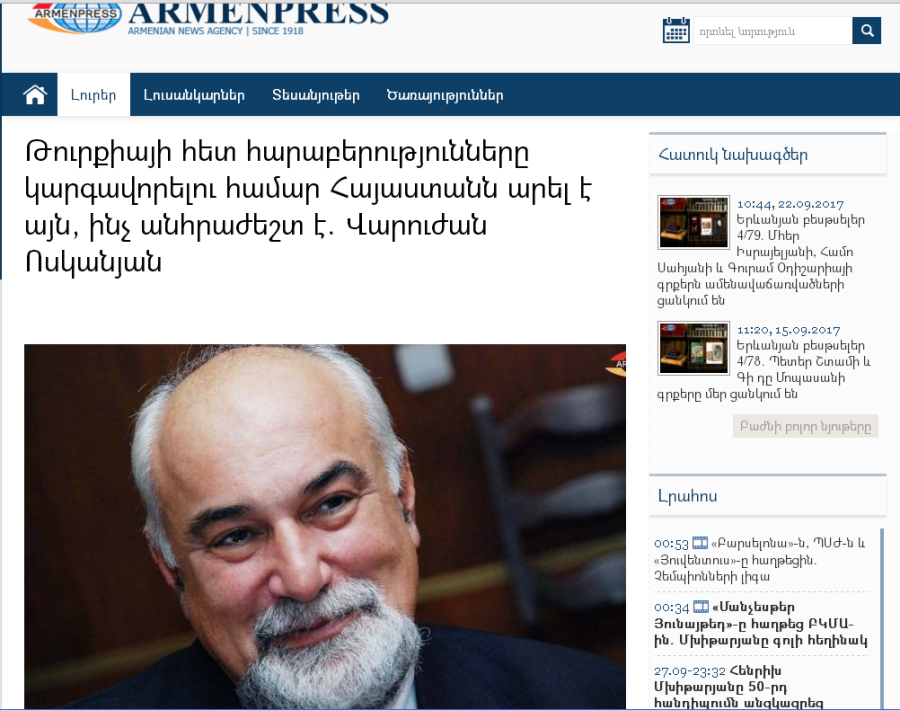Viewport: 900px width, 710px height.
Task: Click video icon beside 00:34 news item
Action: click(x=701, y=607)
